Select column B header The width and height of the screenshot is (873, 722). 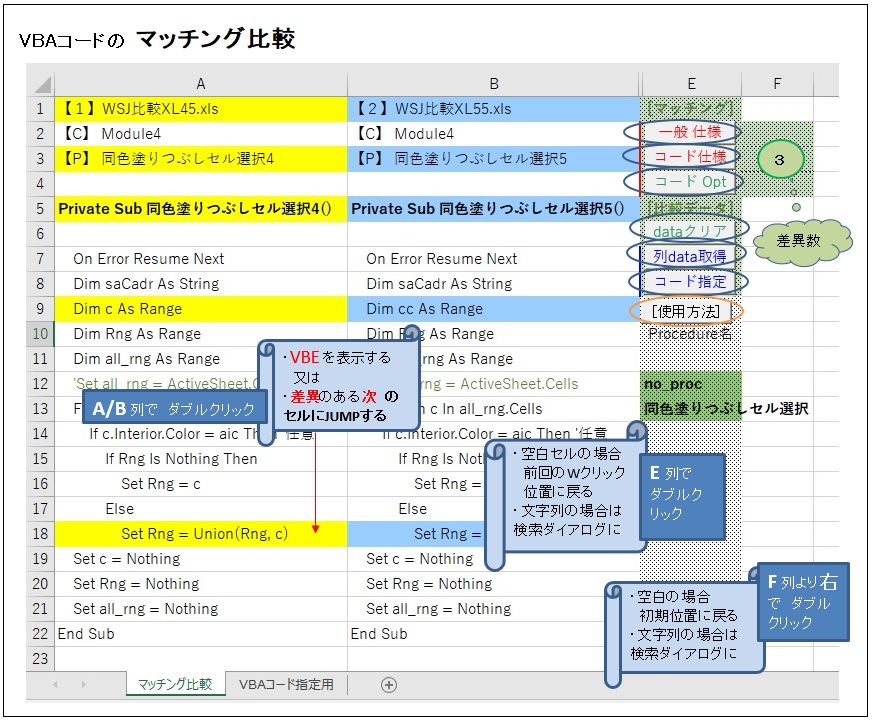click(x=494, y=84)
